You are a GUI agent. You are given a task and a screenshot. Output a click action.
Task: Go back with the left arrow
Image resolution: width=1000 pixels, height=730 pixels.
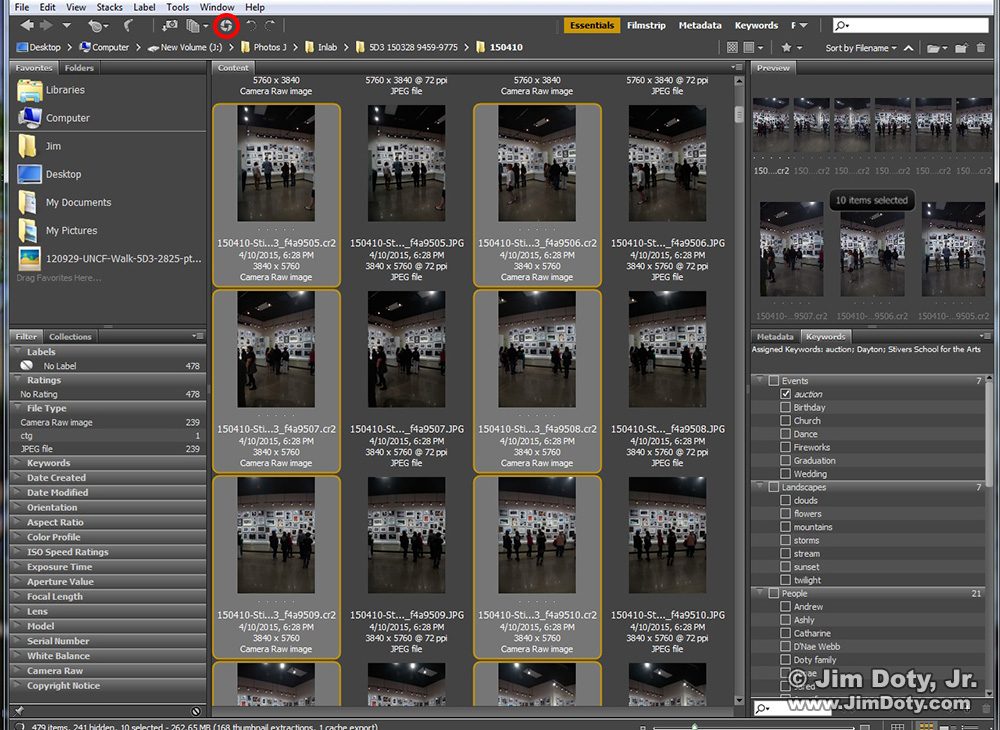(27, 26)
